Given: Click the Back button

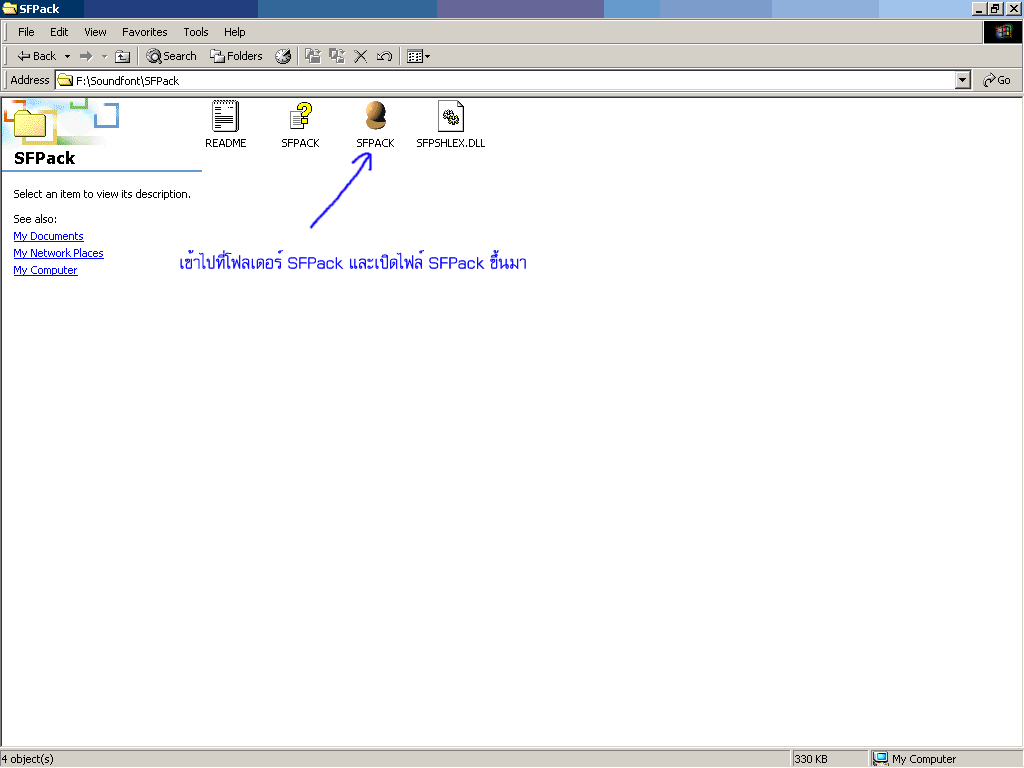Looking at the screenshot, I should 37,56.
